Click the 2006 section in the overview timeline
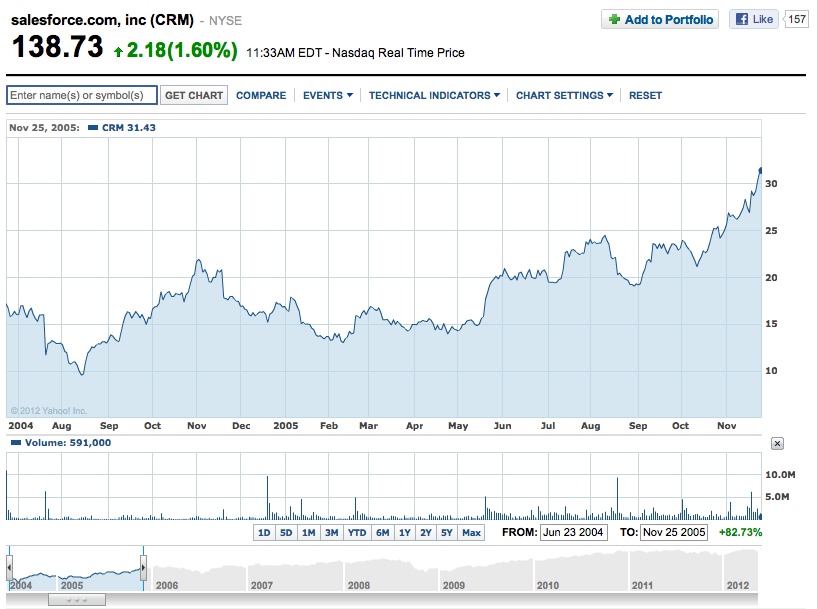The image size is (817, 609). 199,570
